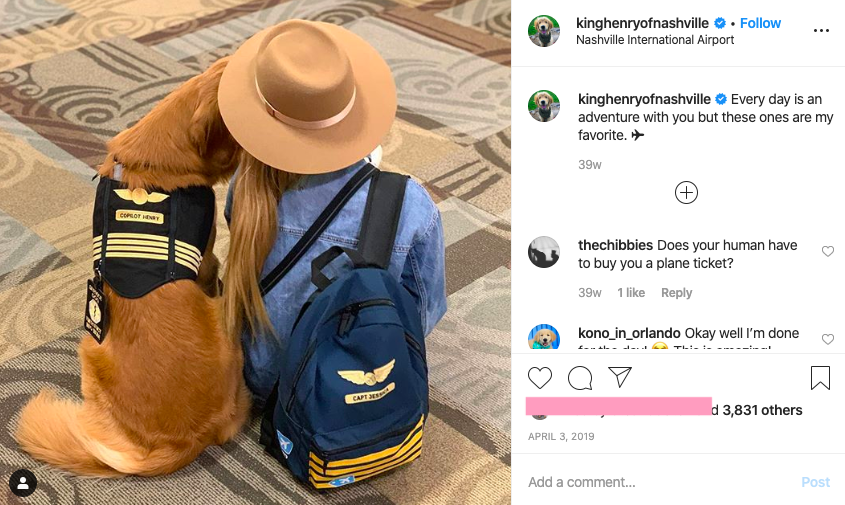This screenshot has width=845, height=505.
Task: View who liked thechibbies comment (1 like)
Action: pyautogui.click(x=631, y=293)
